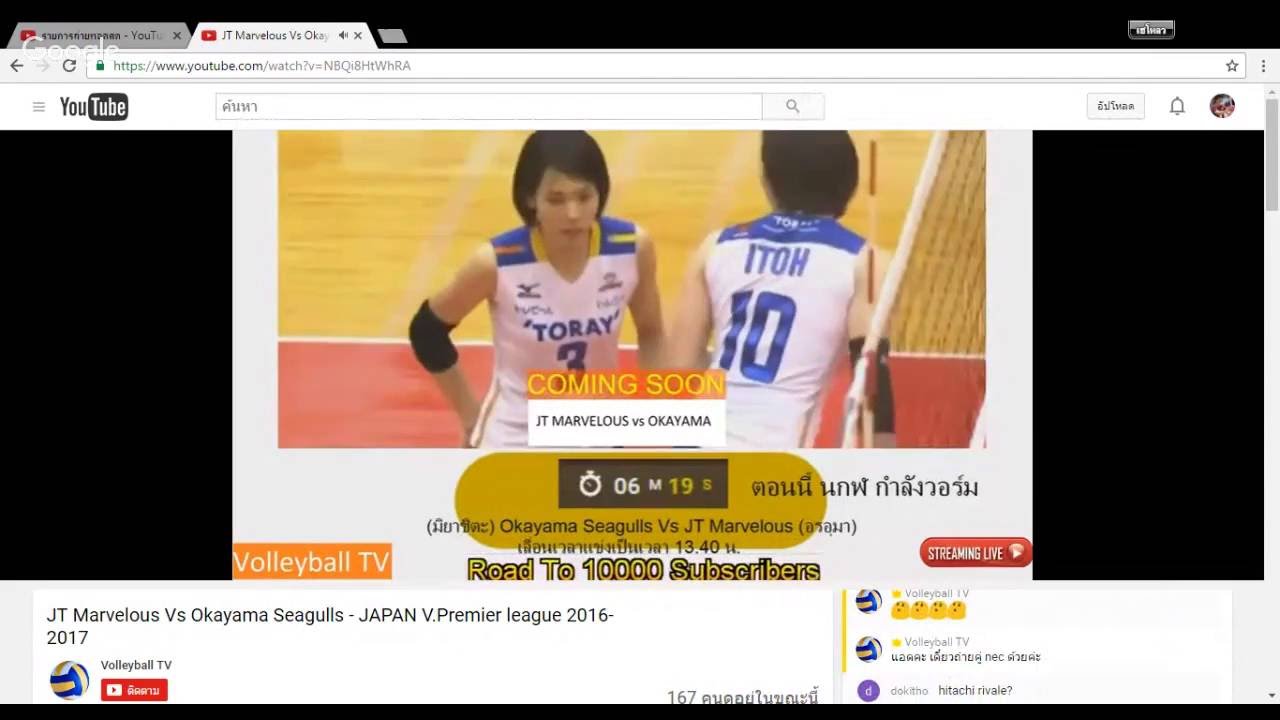Click the scrollbar up arrow

[x=1271, y=91]
